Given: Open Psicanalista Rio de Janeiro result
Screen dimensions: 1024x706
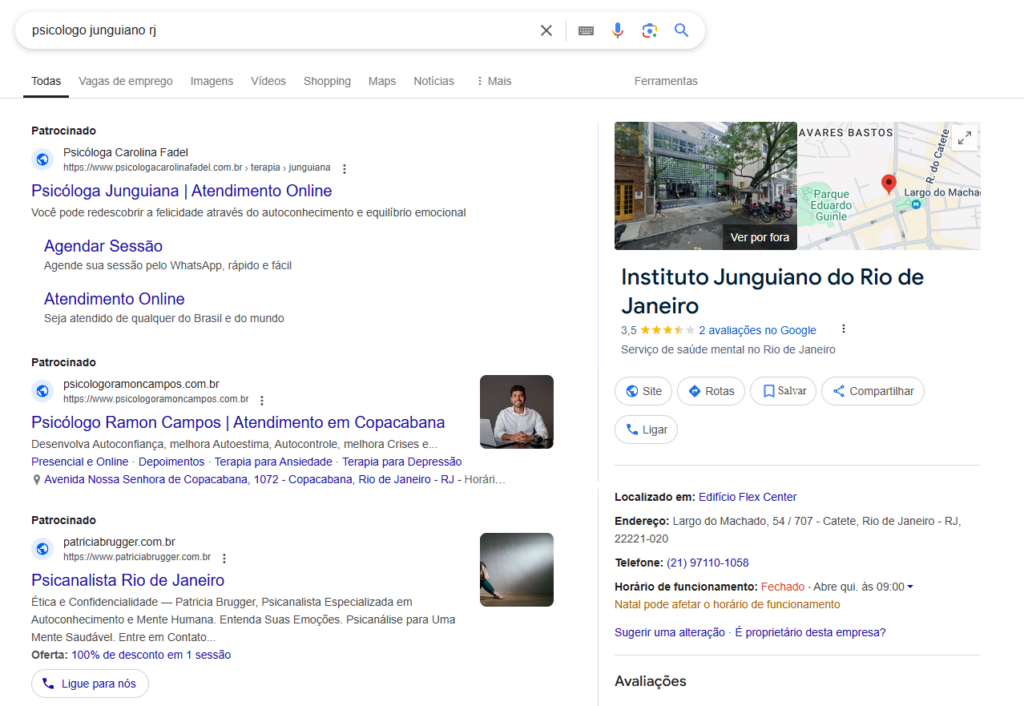Looking at the screenshot, I should coord(128,581).
